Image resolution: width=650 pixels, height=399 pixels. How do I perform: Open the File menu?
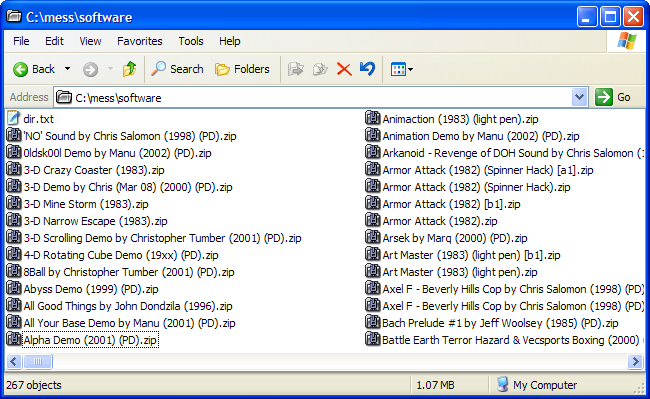[x=21, y=41]
